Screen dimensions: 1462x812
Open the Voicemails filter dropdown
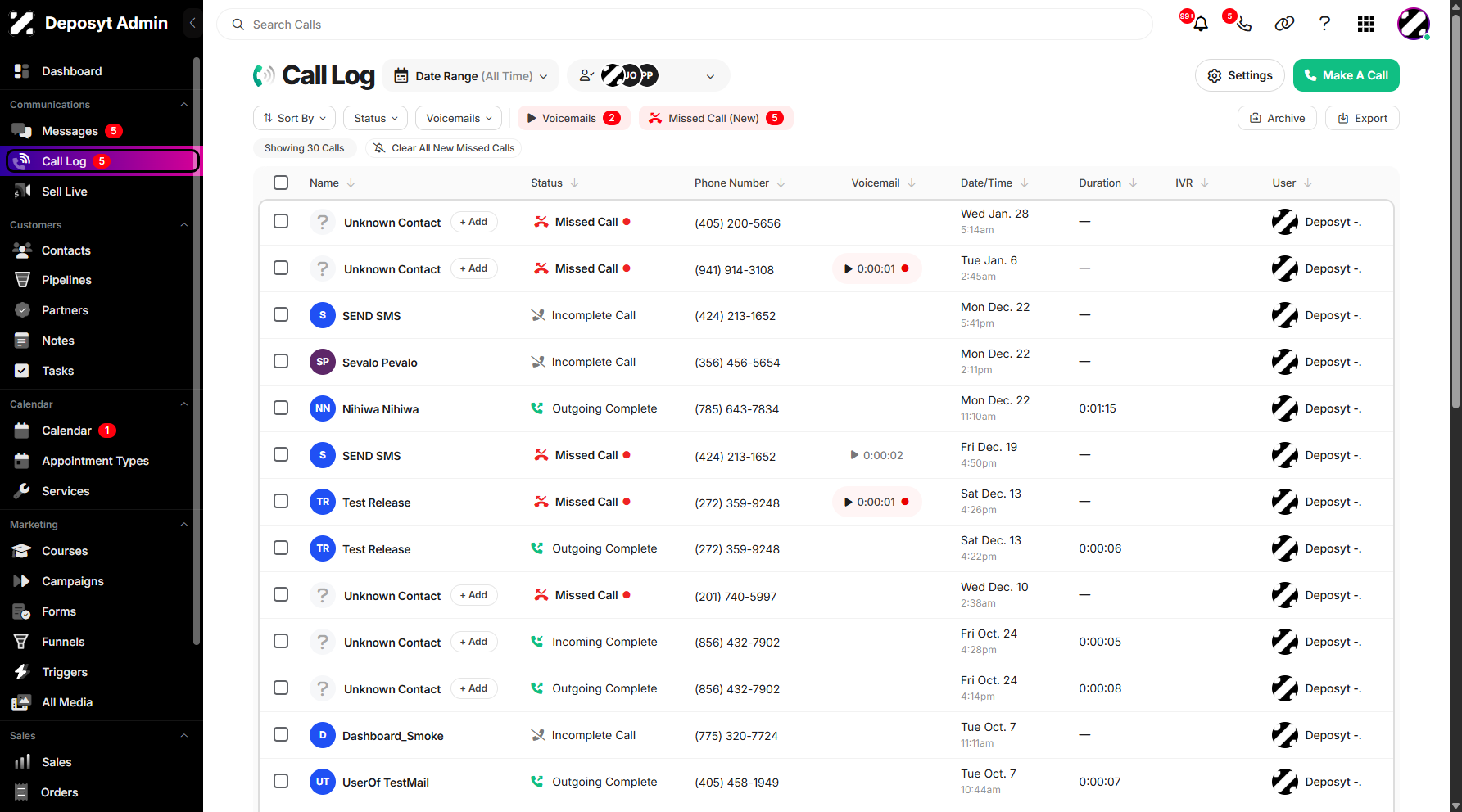(x=459, y=118)
